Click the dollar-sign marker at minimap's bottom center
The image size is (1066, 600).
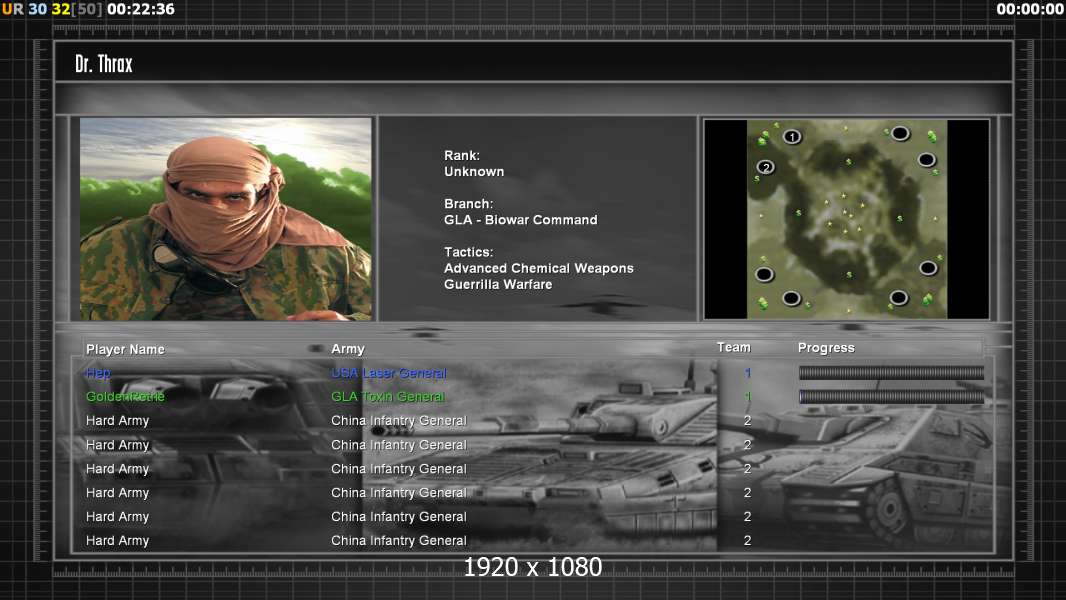848,274
